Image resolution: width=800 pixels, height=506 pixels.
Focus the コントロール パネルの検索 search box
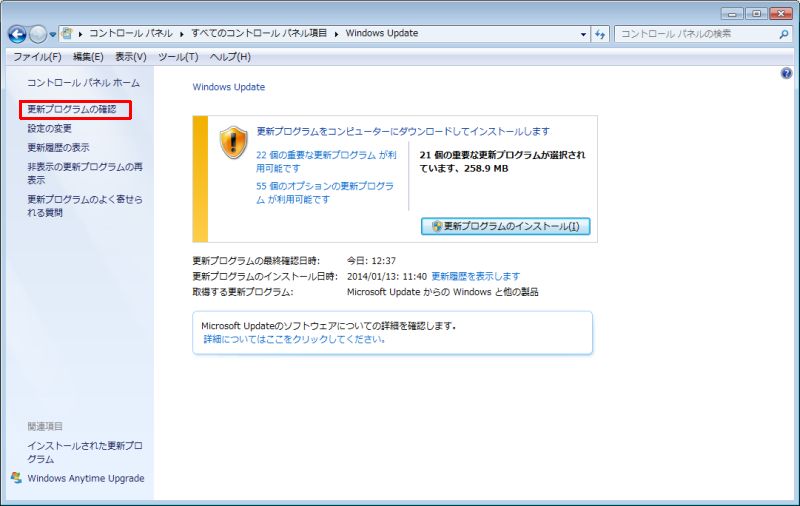pyautogui.click(x=697, y=34)
